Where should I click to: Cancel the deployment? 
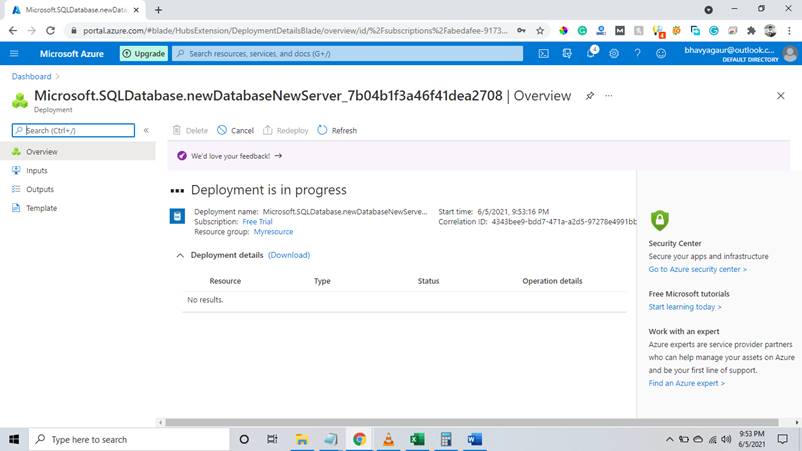coord(235,130)
